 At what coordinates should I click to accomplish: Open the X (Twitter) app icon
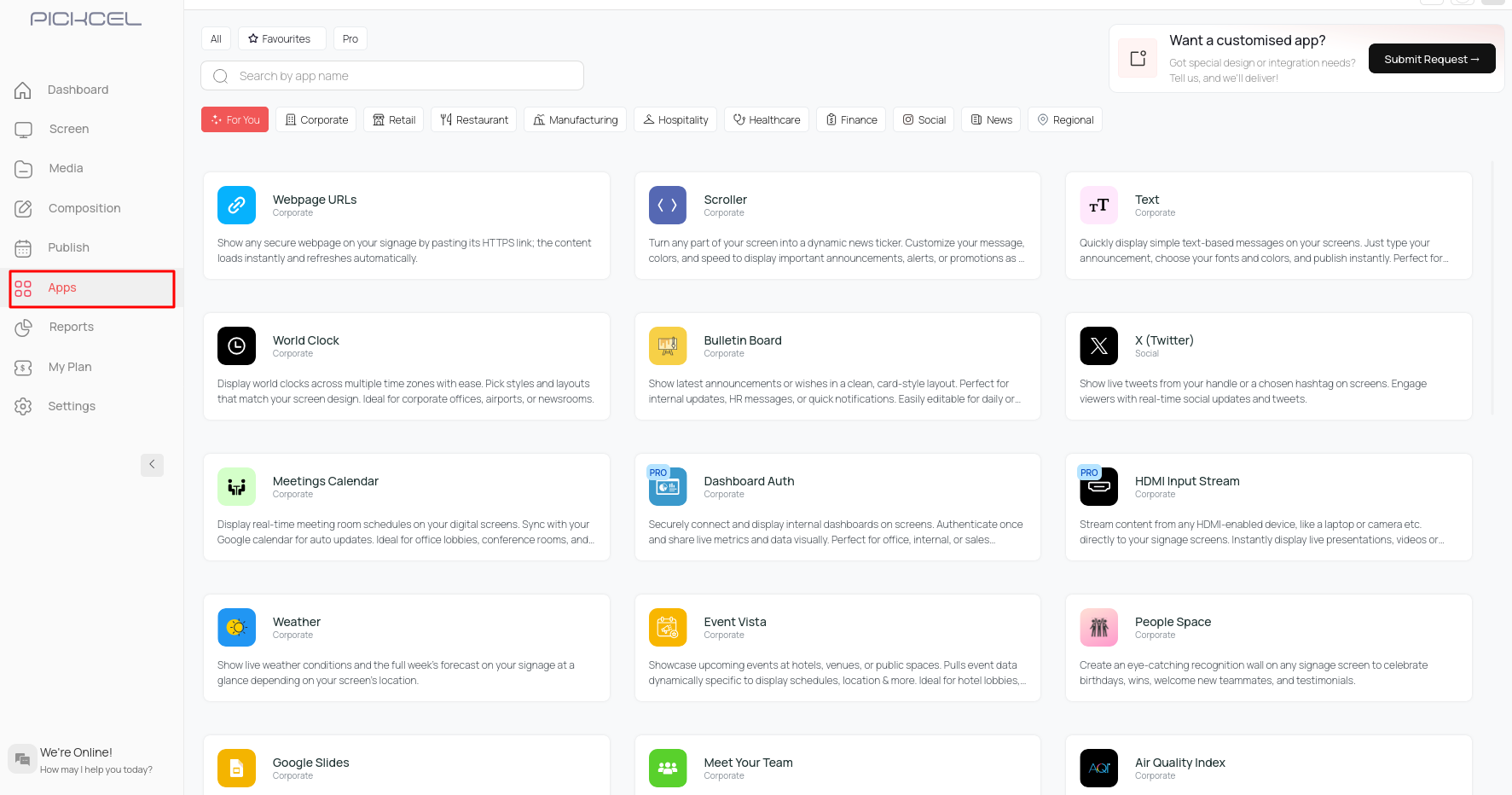click(x=1098, y=346)
